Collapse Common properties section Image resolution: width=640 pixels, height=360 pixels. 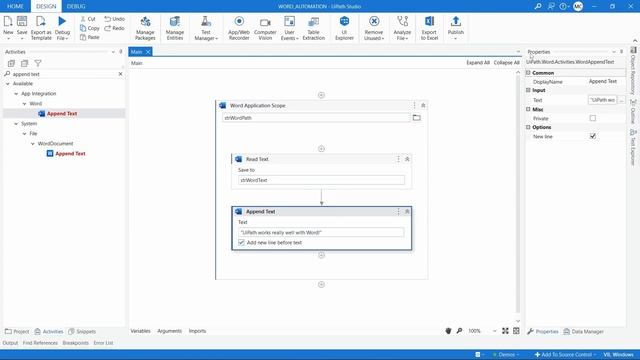[528, 73]
